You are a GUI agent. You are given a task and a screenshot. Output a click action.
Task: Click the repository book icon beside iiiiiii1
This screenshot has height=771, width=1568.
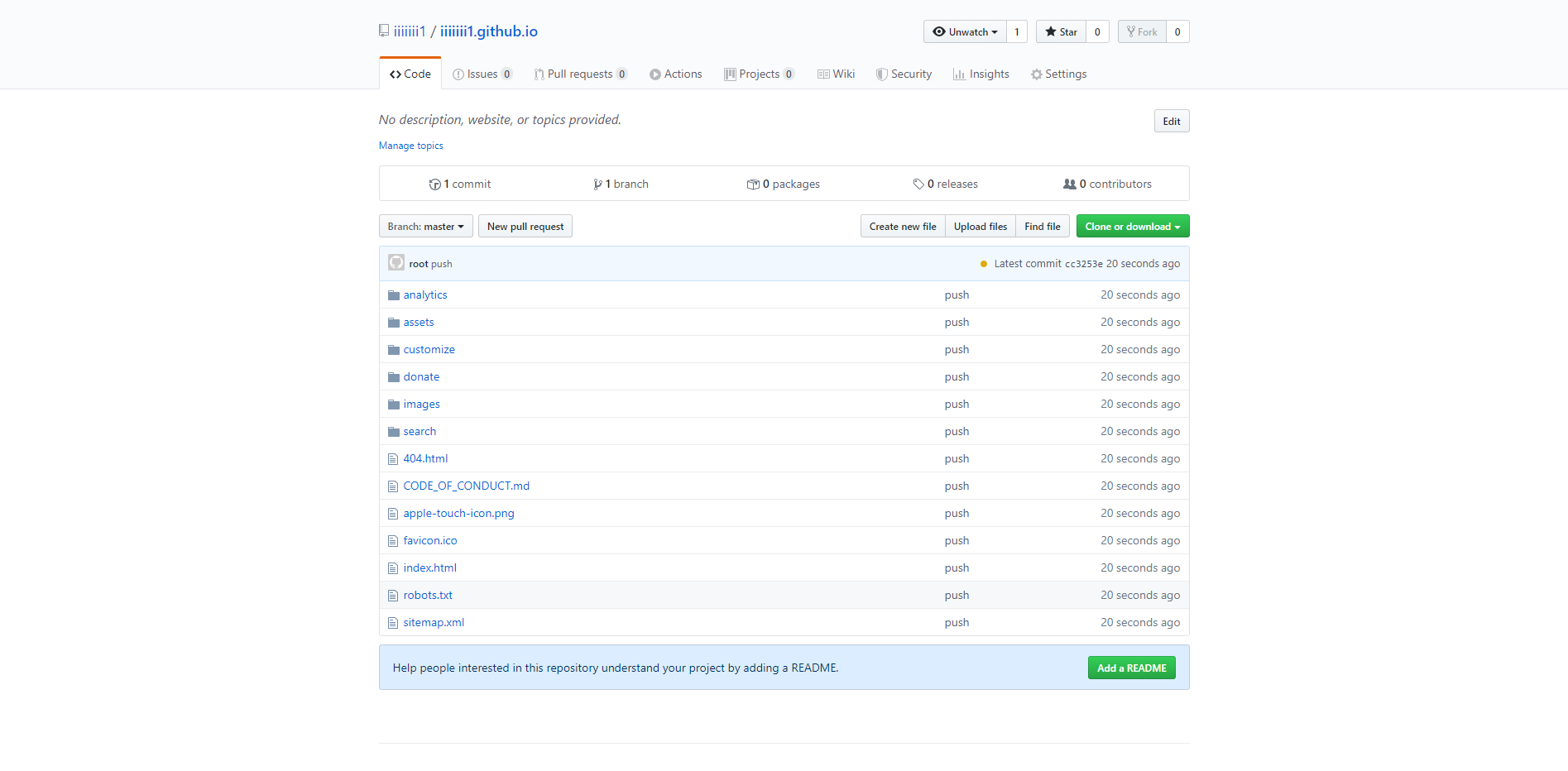(x=384, y=31)
